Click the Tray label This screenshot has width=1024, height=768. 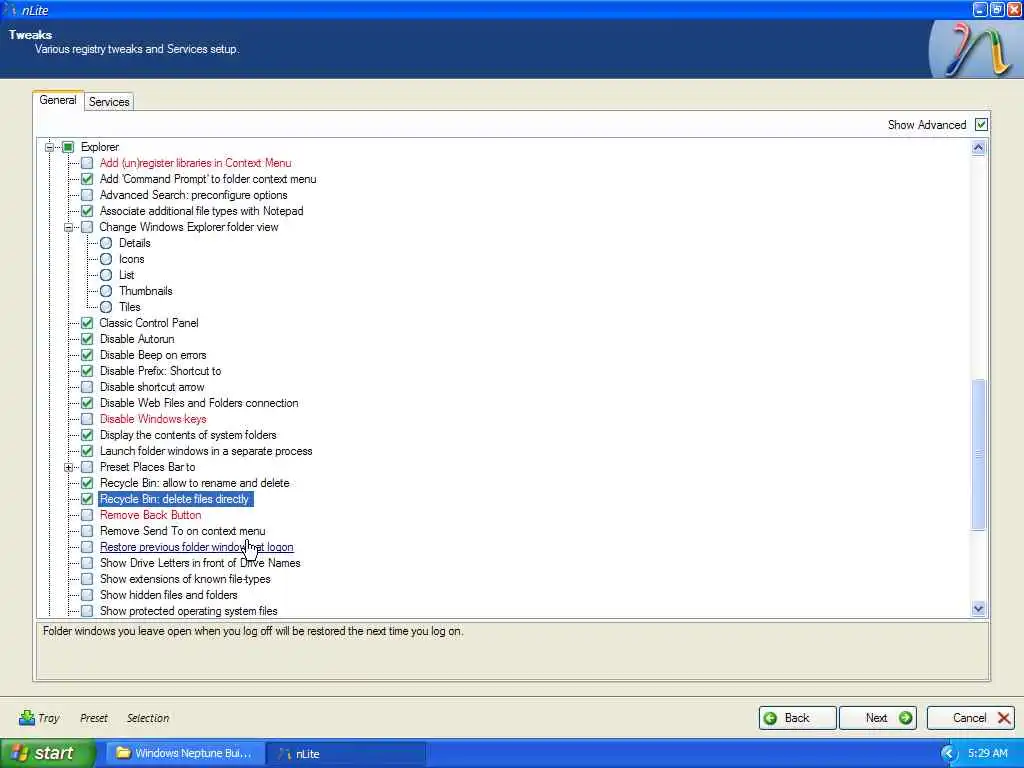pyautogui.click(x=49, y=718)
